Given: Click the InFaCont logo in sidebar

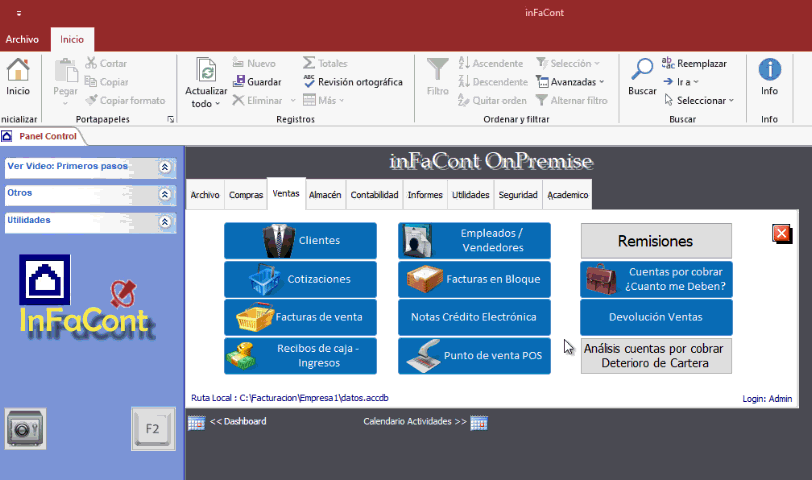Looking at the screenshot, I should tap(85, 298).
